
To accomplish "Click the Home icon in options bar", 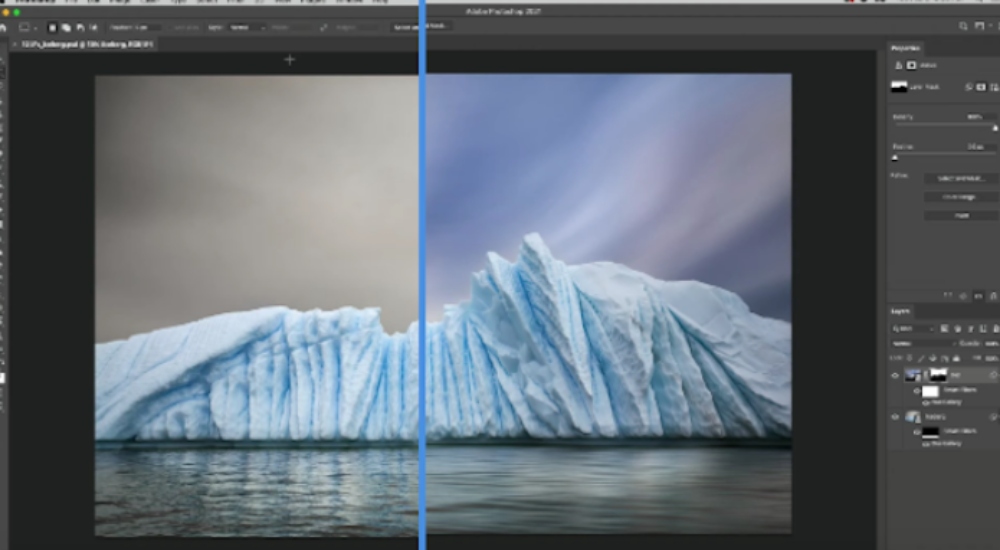I will coord(5,27).
